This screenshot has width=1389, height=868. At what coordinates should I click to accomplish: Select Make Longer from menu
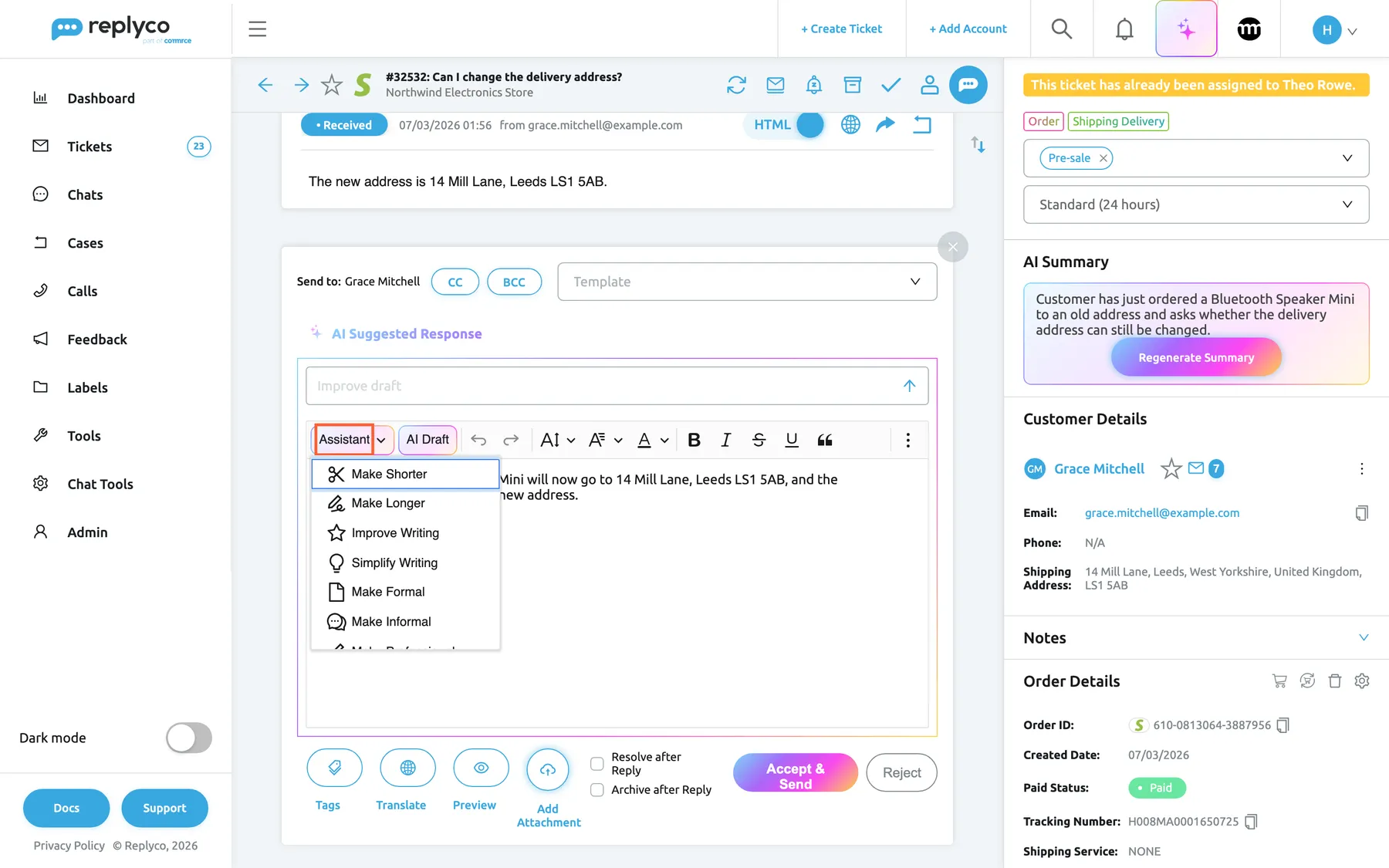pyautogui.click(x=405, y=503)
